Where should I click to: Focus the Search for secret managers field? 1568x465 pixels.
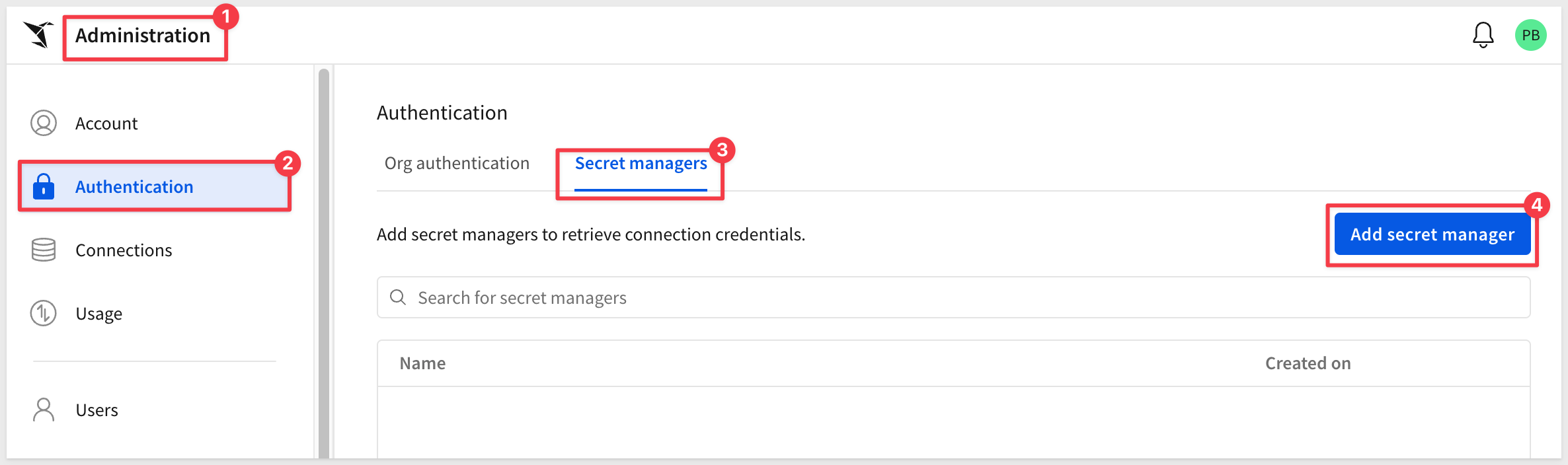pos(953,297)
